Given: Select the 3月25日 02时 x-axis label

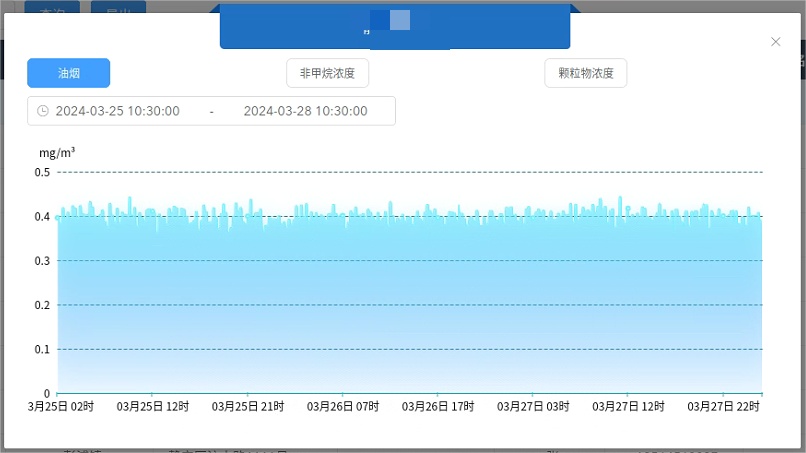Looking at the screenshot, I should point(62,407).
